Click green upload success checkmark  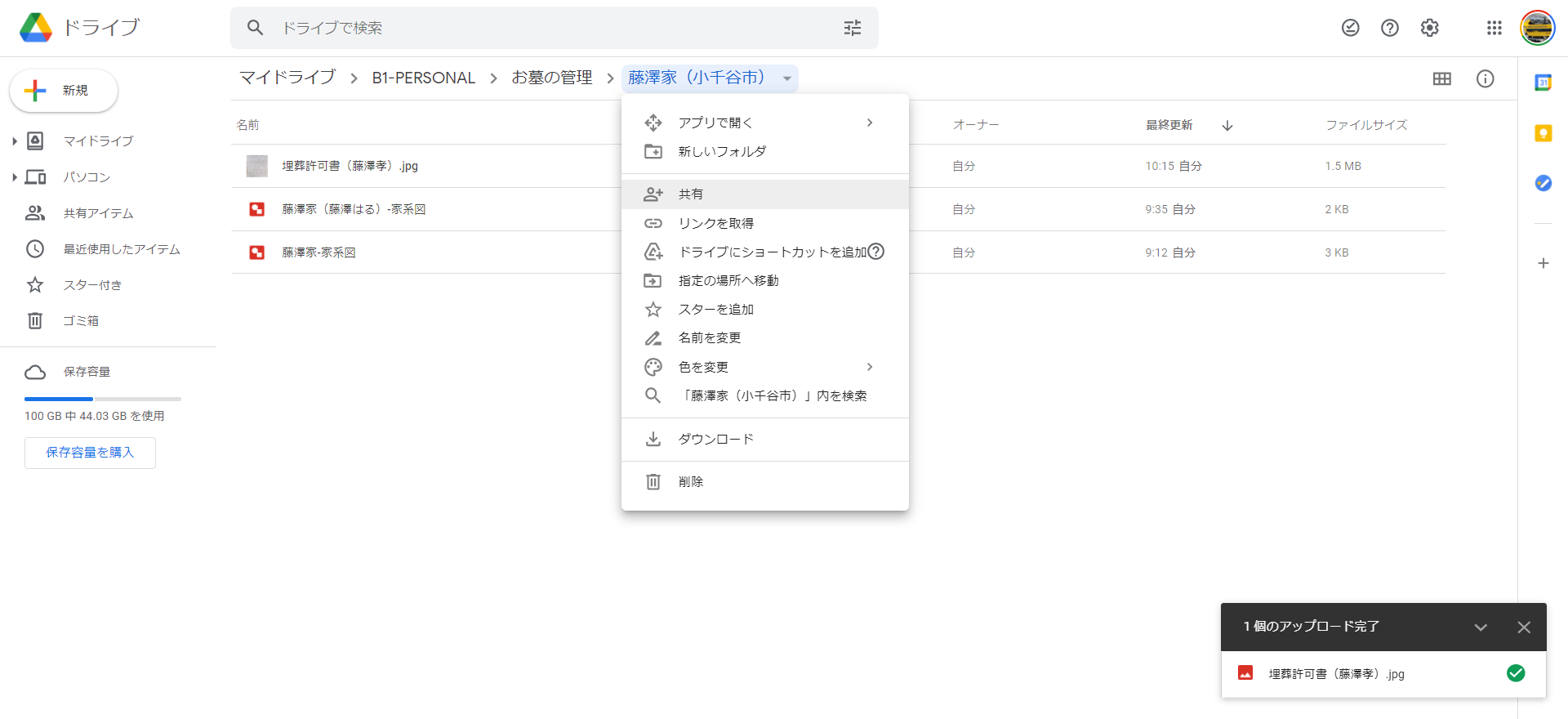click(x=1516, y=673)
